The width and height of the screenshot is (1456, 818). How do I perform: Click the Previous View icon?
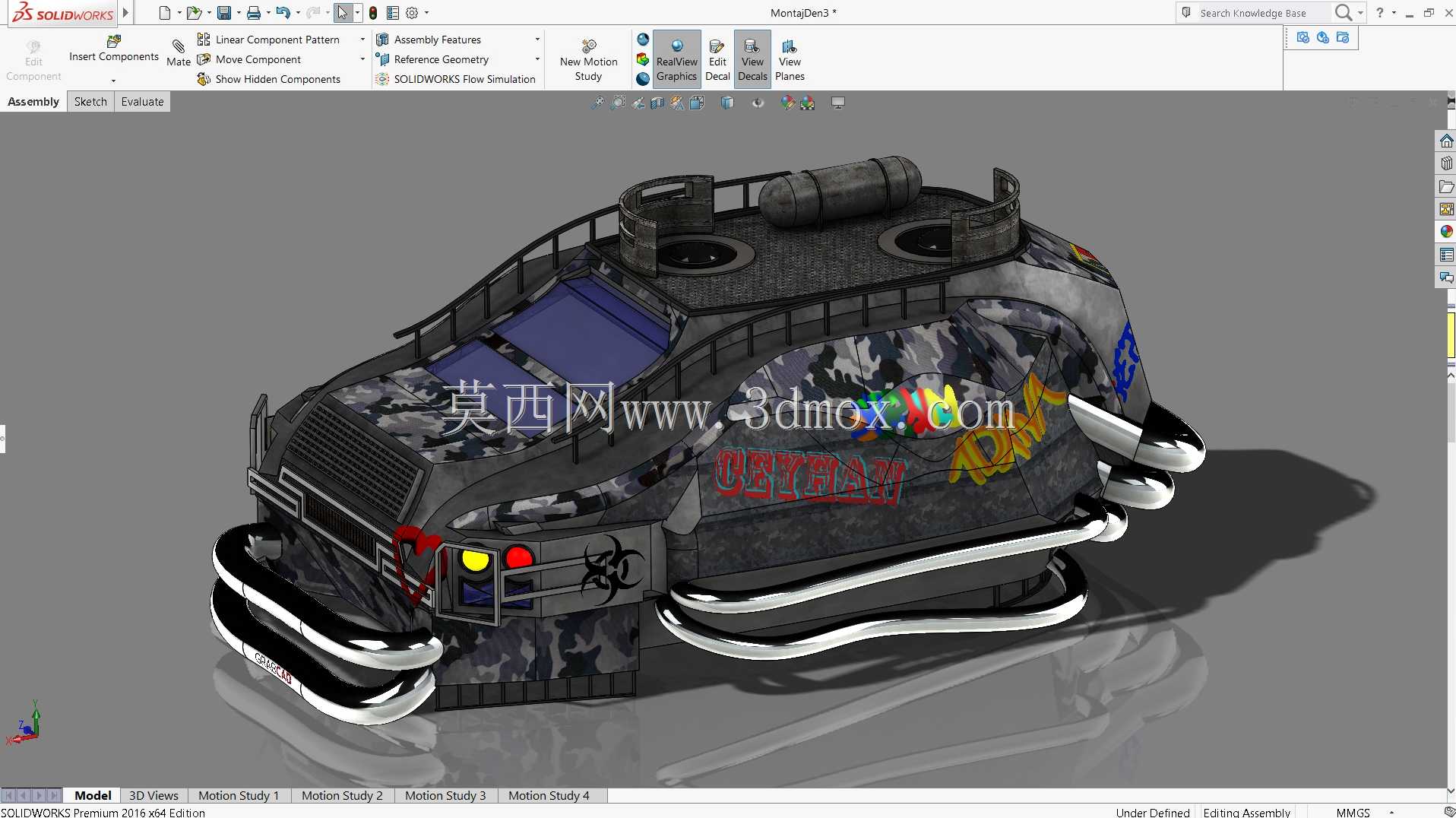tap(638, 103)
